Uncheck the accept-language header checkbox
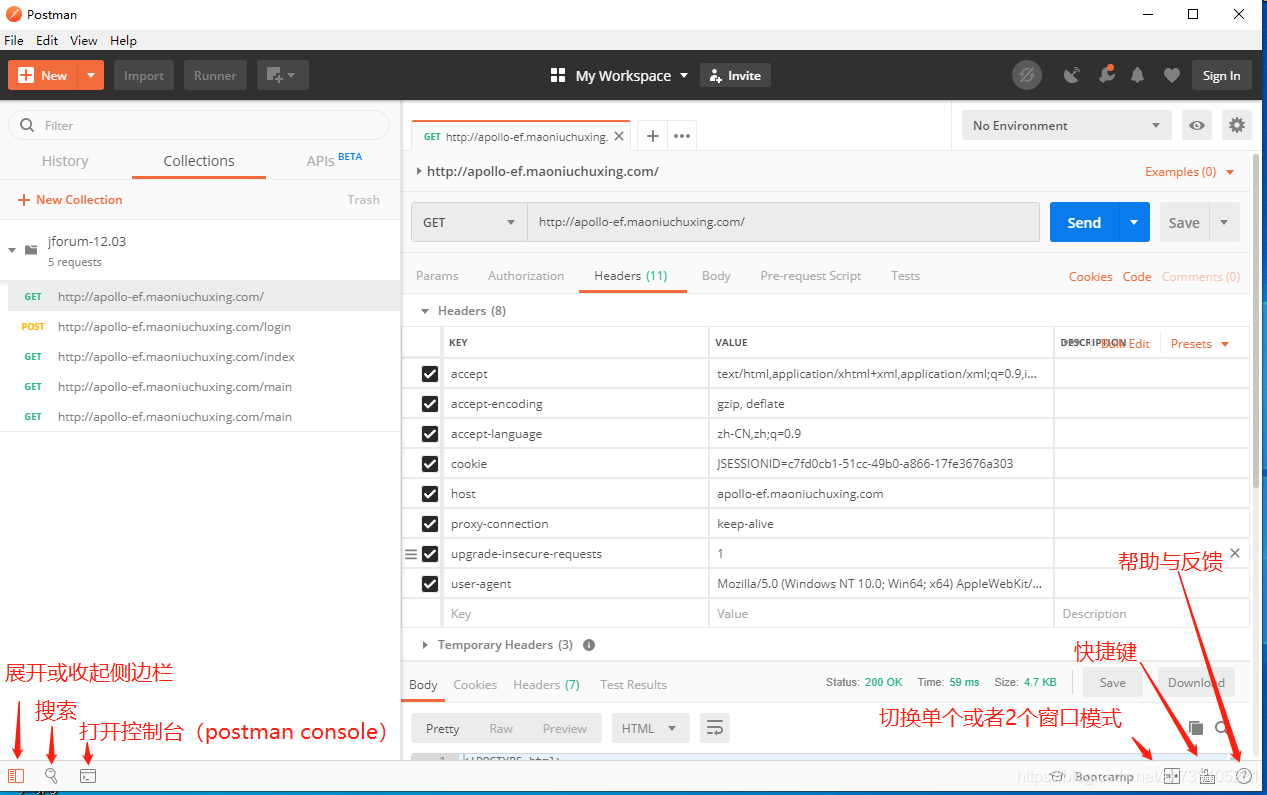This screenshot has width=1267, height=795. 430,434
